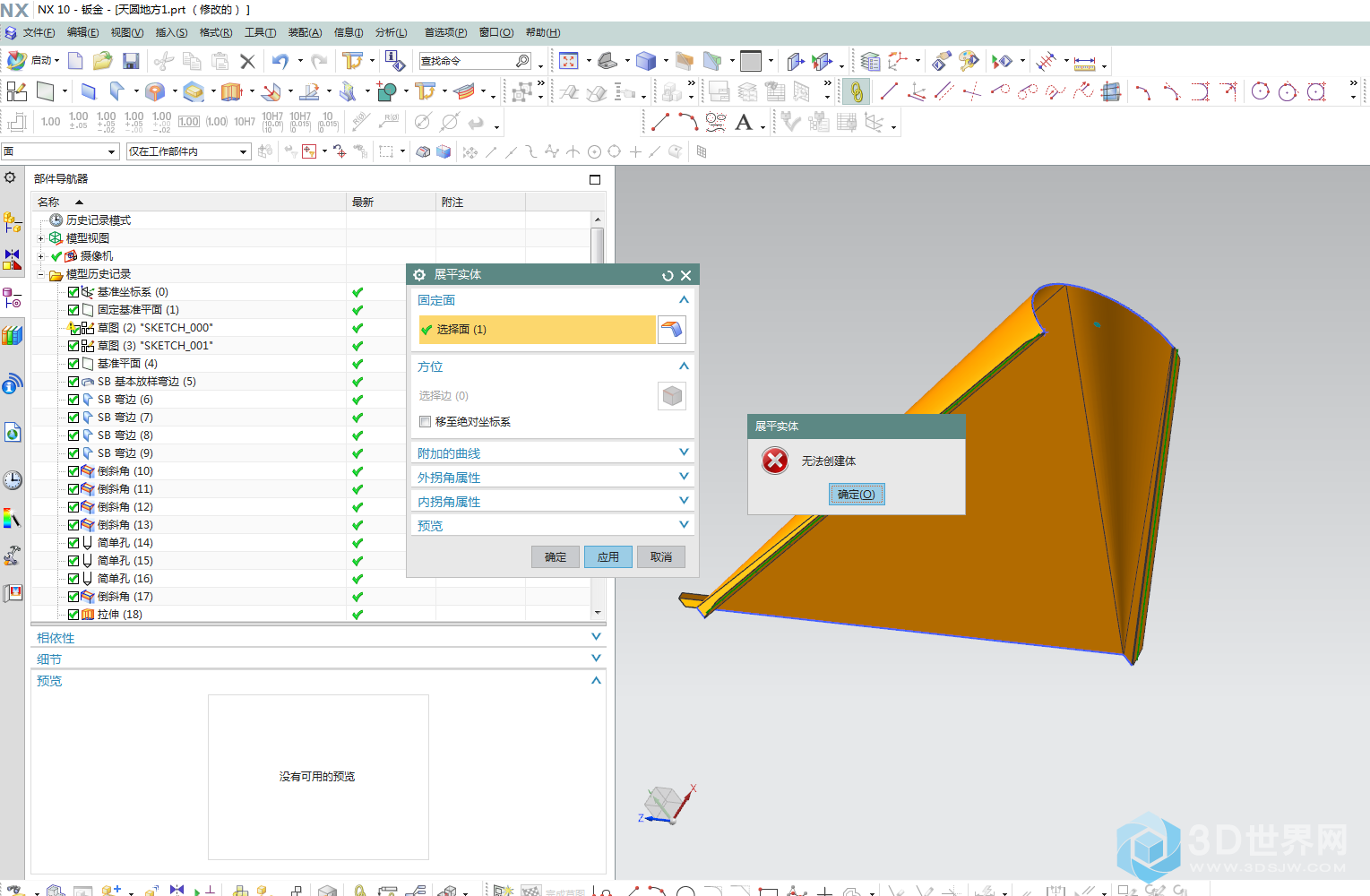Open 帮助(H) menu

coord(543,33)
